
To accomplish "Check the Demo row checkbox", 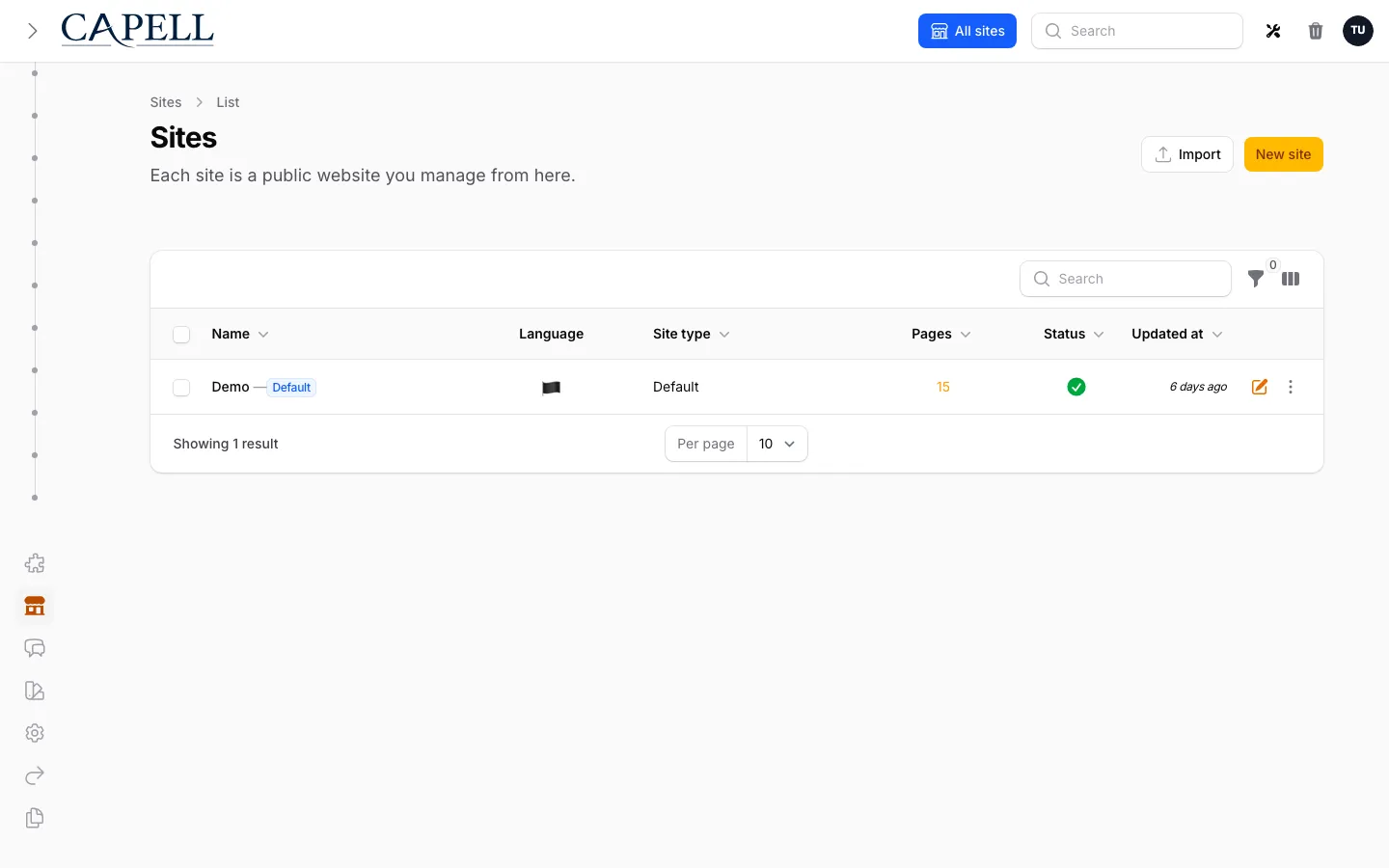I will tap(181, 388).
